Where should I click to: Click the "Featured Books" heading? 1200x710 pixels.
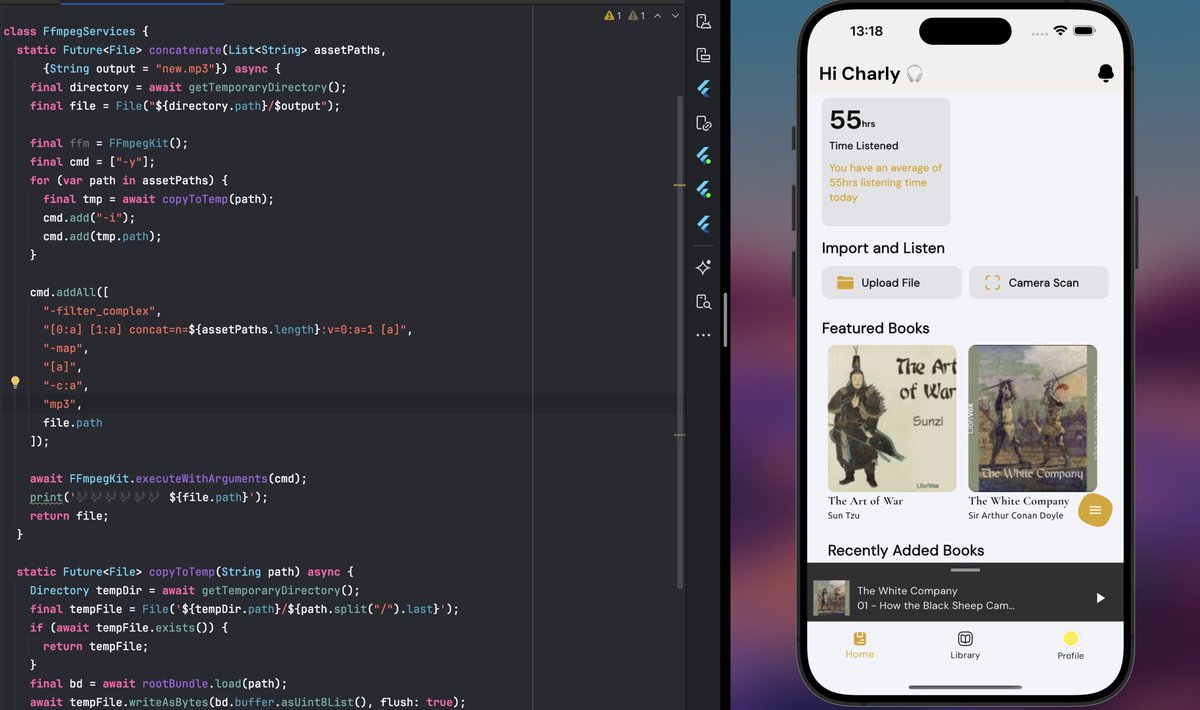[875, 328]
